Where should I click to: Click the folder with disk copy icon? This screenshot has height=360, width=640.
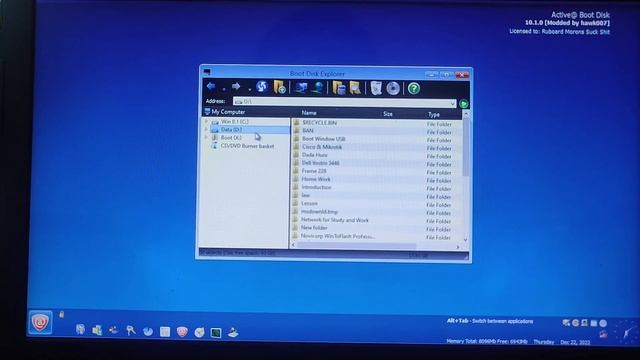point(339,88)
